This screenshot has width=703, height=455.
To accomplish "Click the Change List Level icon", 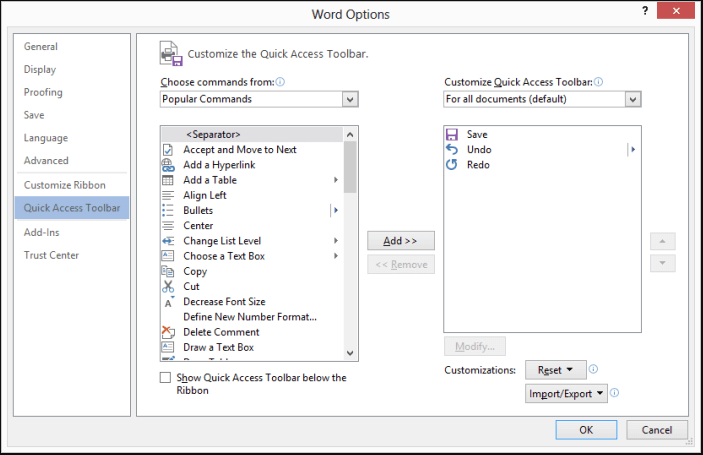I will pos(168,241).
